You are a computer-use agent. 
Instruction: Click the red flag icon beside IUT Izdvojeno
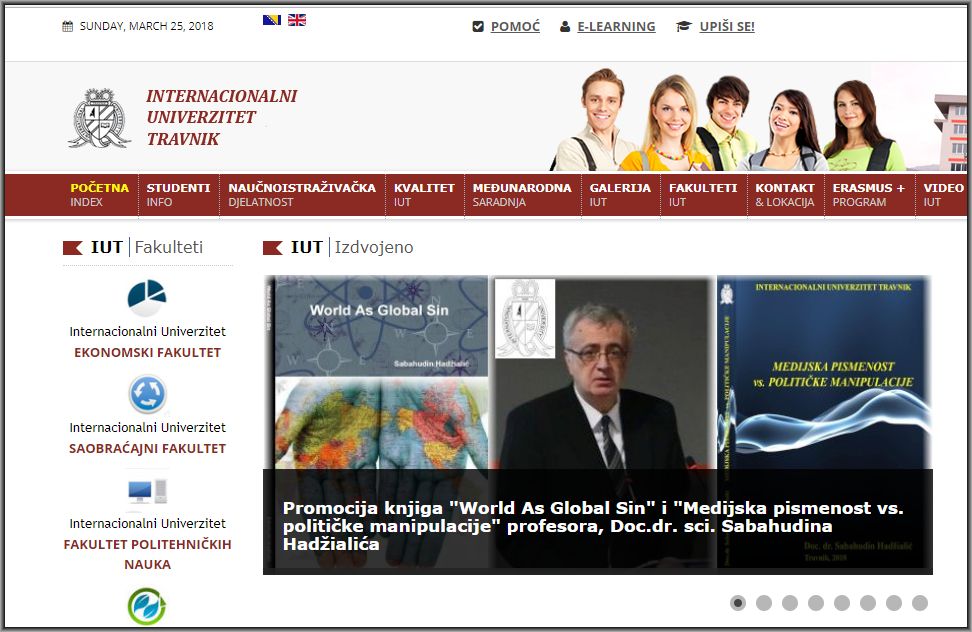coord(273,248)
